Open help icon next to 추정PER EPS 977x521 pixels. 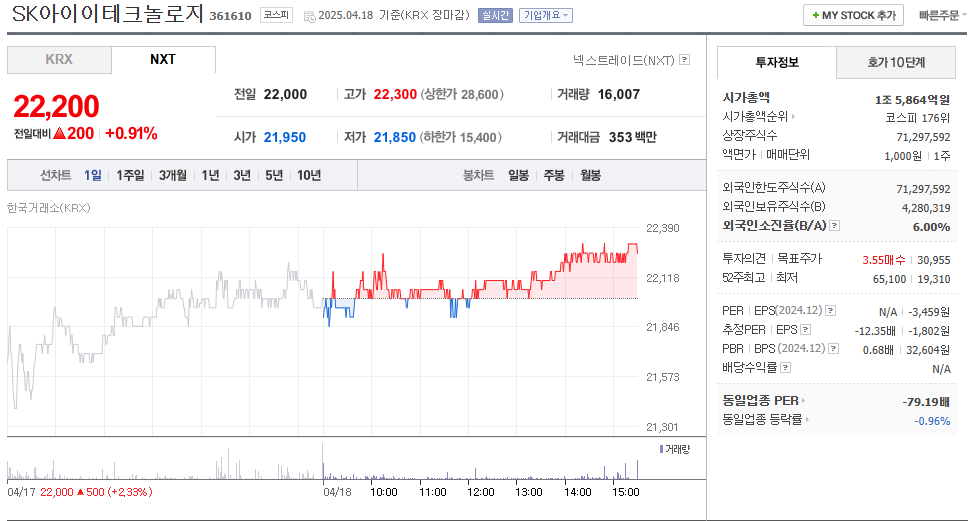coord(806,330)
